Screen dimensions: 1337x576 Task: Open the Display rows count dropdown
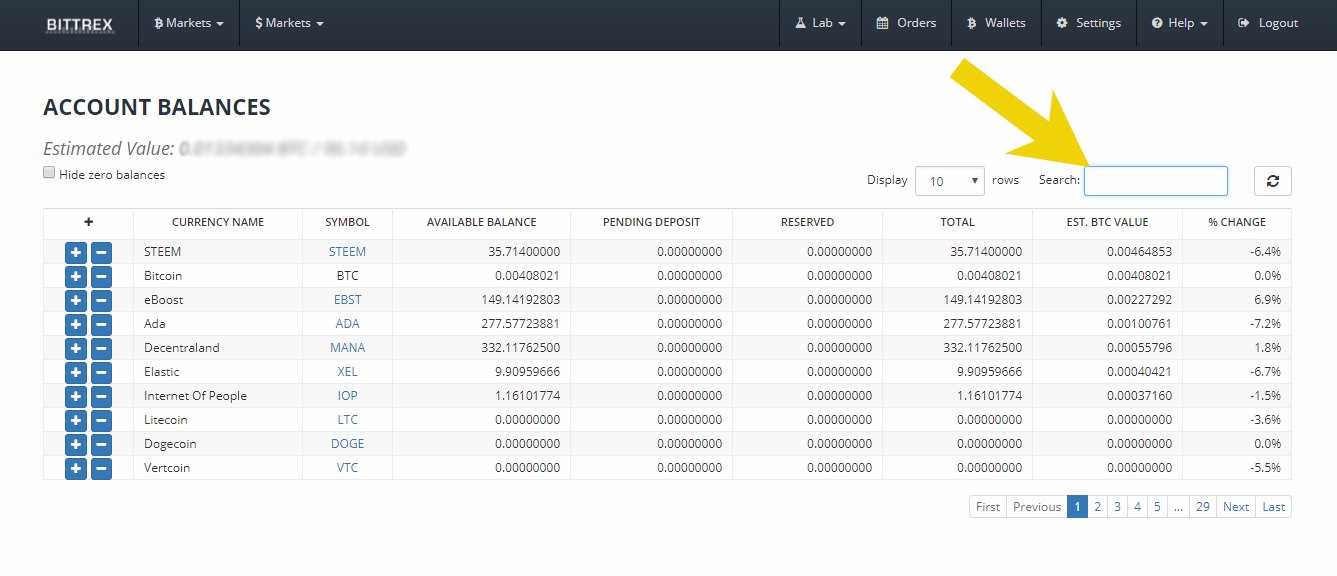(950, 181)
